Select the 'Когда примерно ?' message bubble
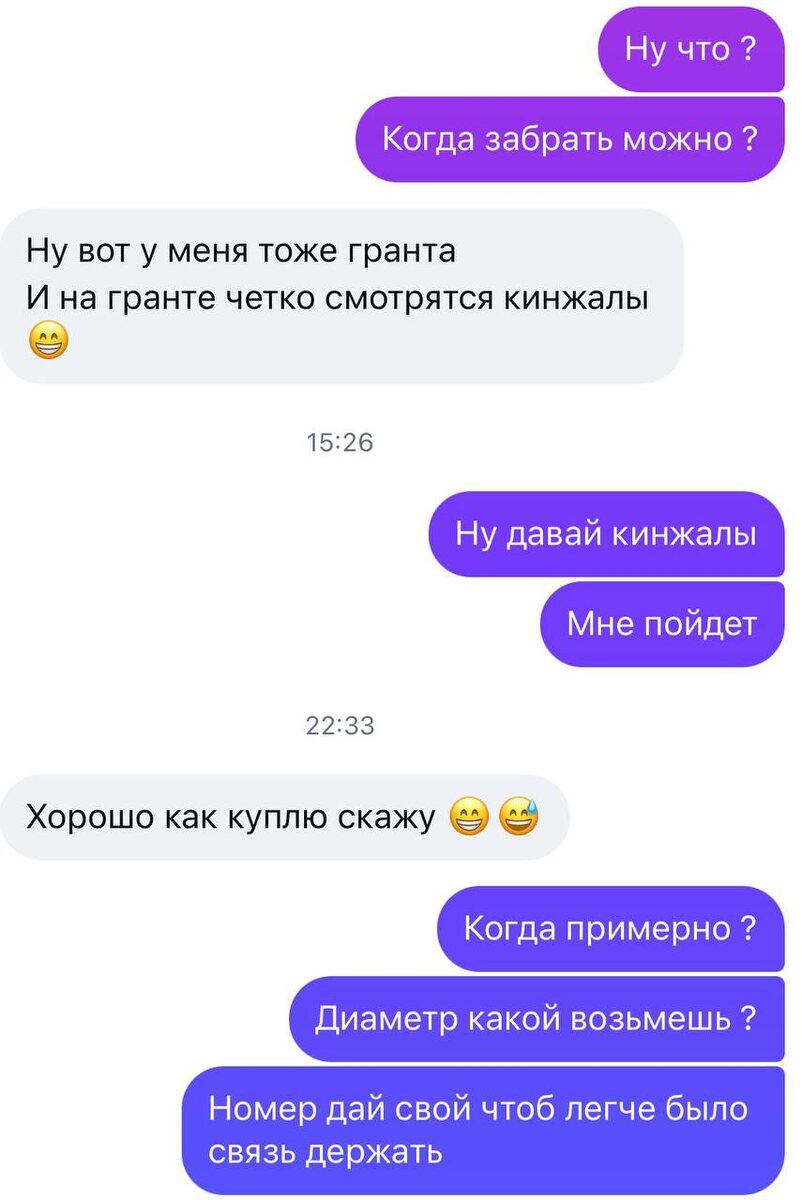The height and width of the screenshot is (1200, 802). pos(610,928)
